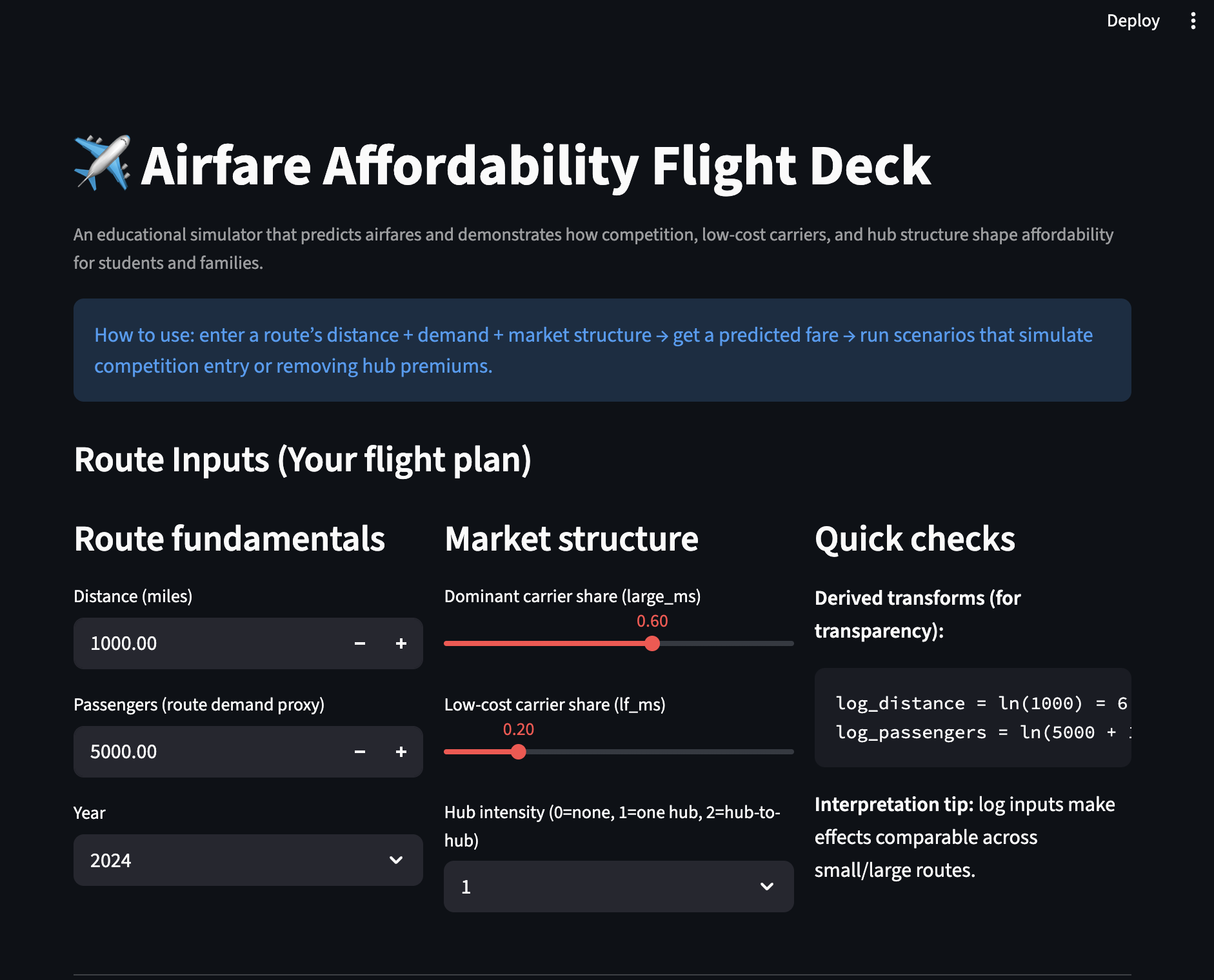Screen dimensions: 1214x980
Task: Click the Route Inputs section heading
Action: coord(303,460)
